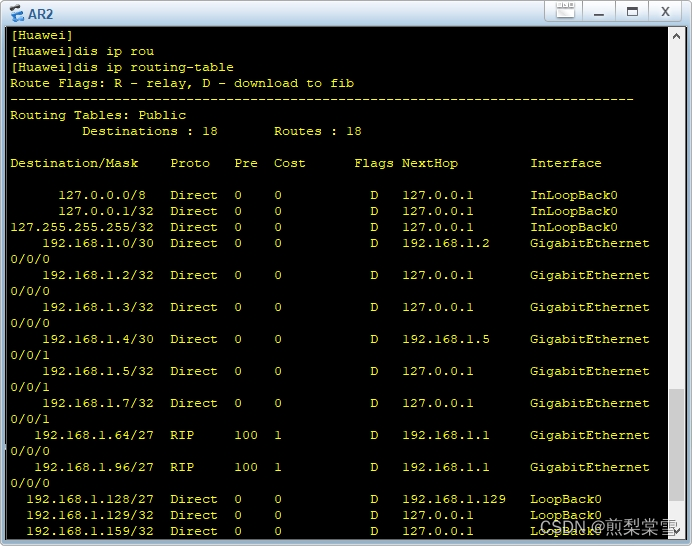Click the 'Destination/Mask' column header

coord(74,163)
